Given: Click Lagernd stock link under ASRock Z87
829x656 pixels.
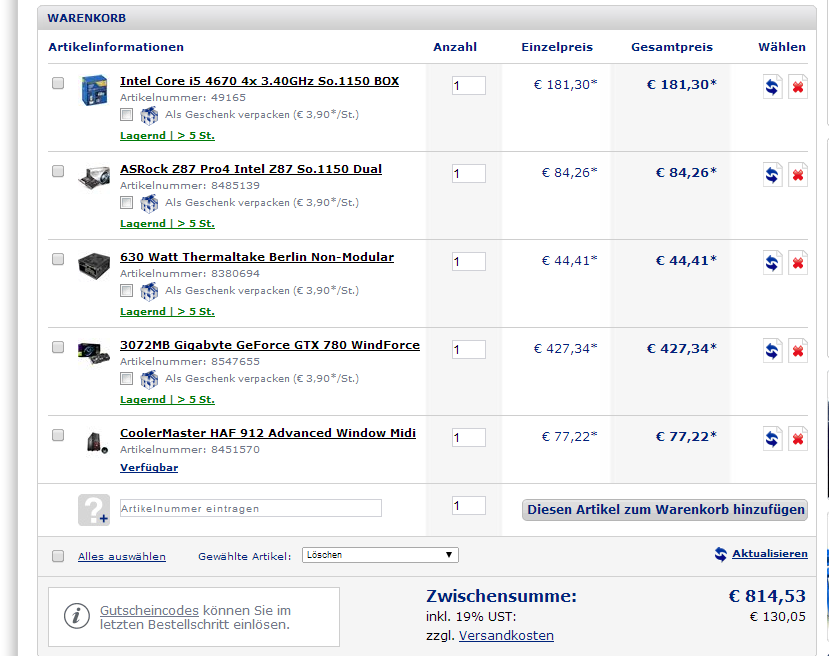Looking at the screenshot, I should (167, 224).
